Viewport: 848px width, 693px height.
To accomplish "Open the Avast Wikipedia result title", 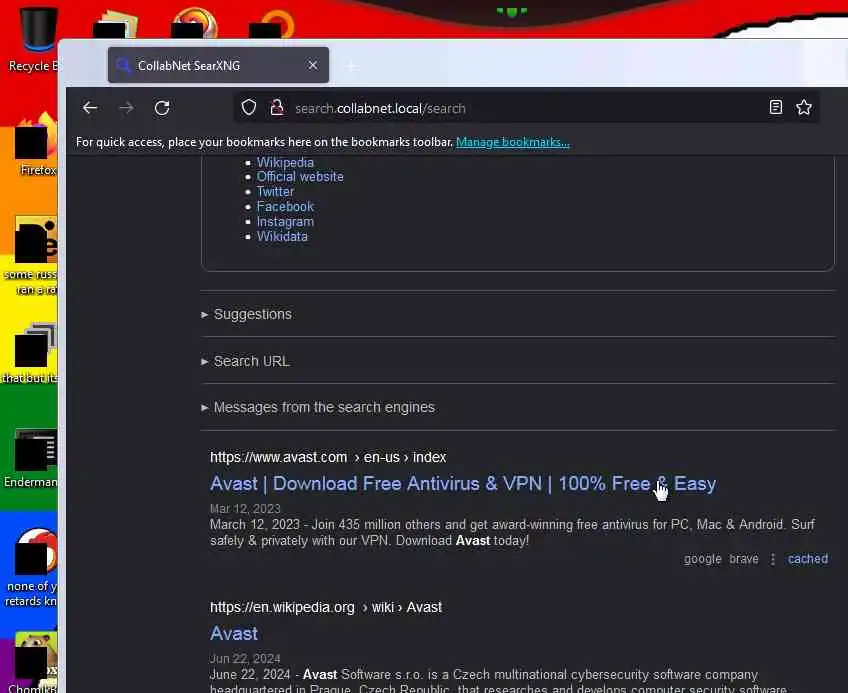I will pyautogui.click(x=234, y=633).
